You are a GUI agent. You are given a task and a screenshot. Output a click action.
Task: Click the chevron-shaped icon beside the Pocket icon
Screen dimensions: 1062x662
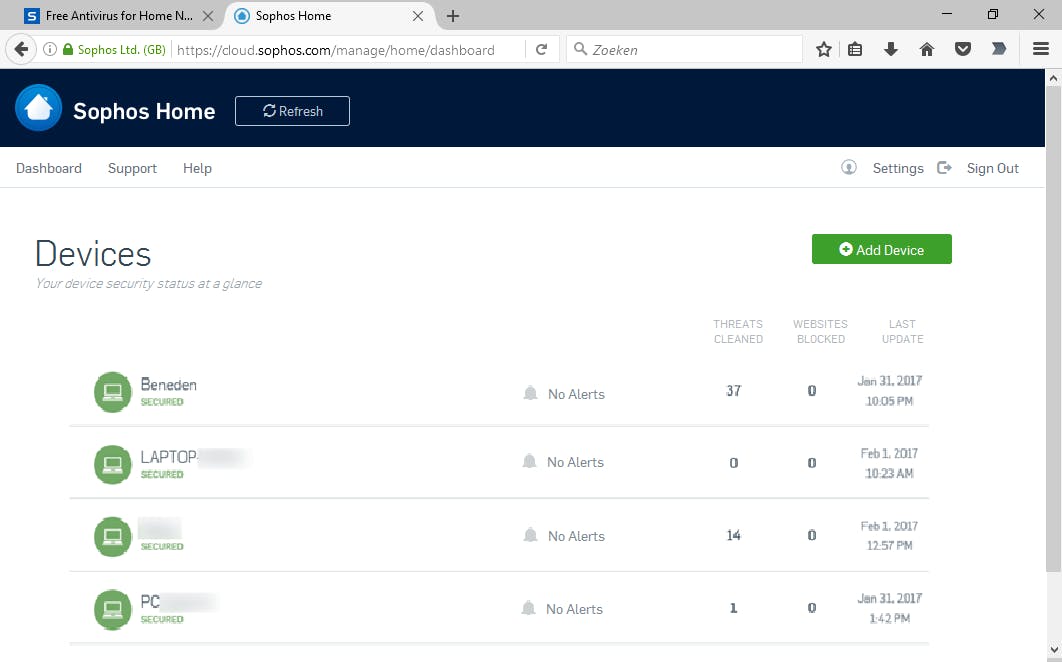[x=998, y=49]
